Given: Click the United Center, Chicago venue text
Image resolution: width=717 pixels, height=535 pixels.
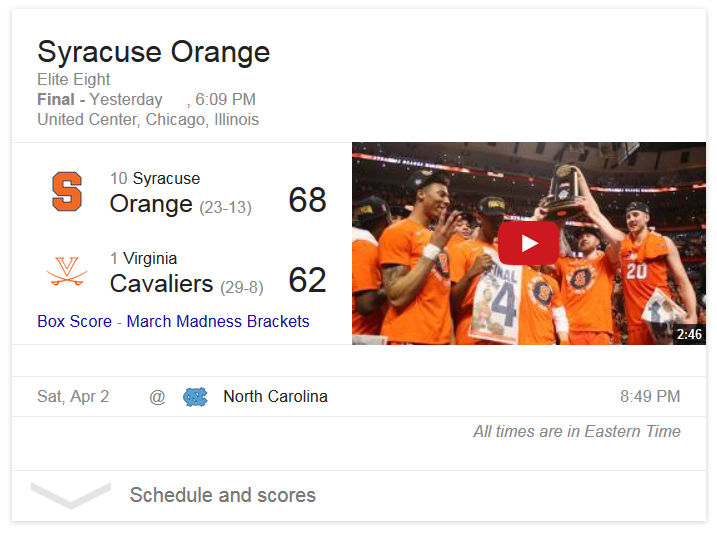Looking at the screenshot, I should pyautogui.click(x=148, y=120).
